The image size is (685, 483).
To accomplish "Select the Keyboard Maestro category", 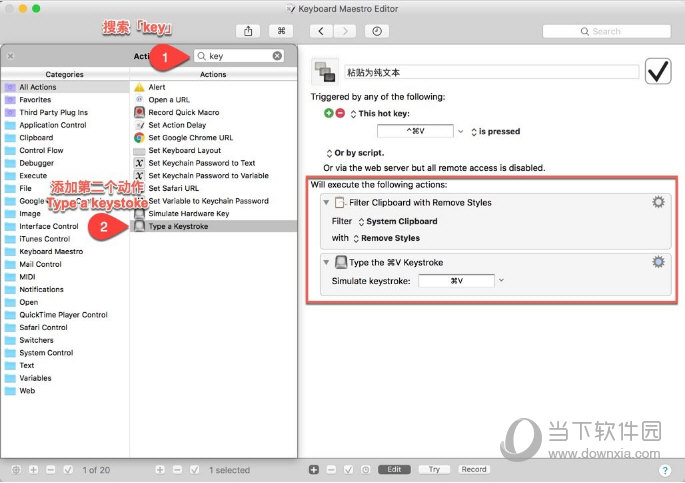I will (x=65, y=252).
